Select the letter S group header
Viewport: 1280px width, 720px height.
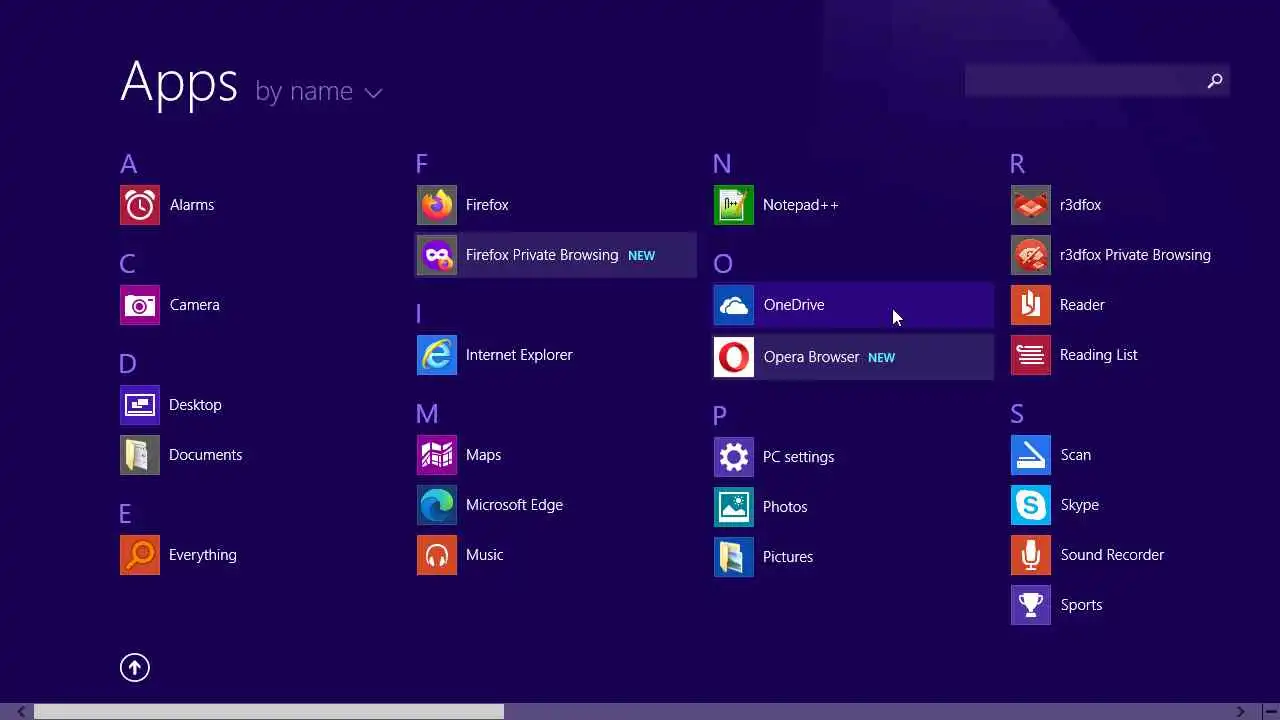(1017, 414)
